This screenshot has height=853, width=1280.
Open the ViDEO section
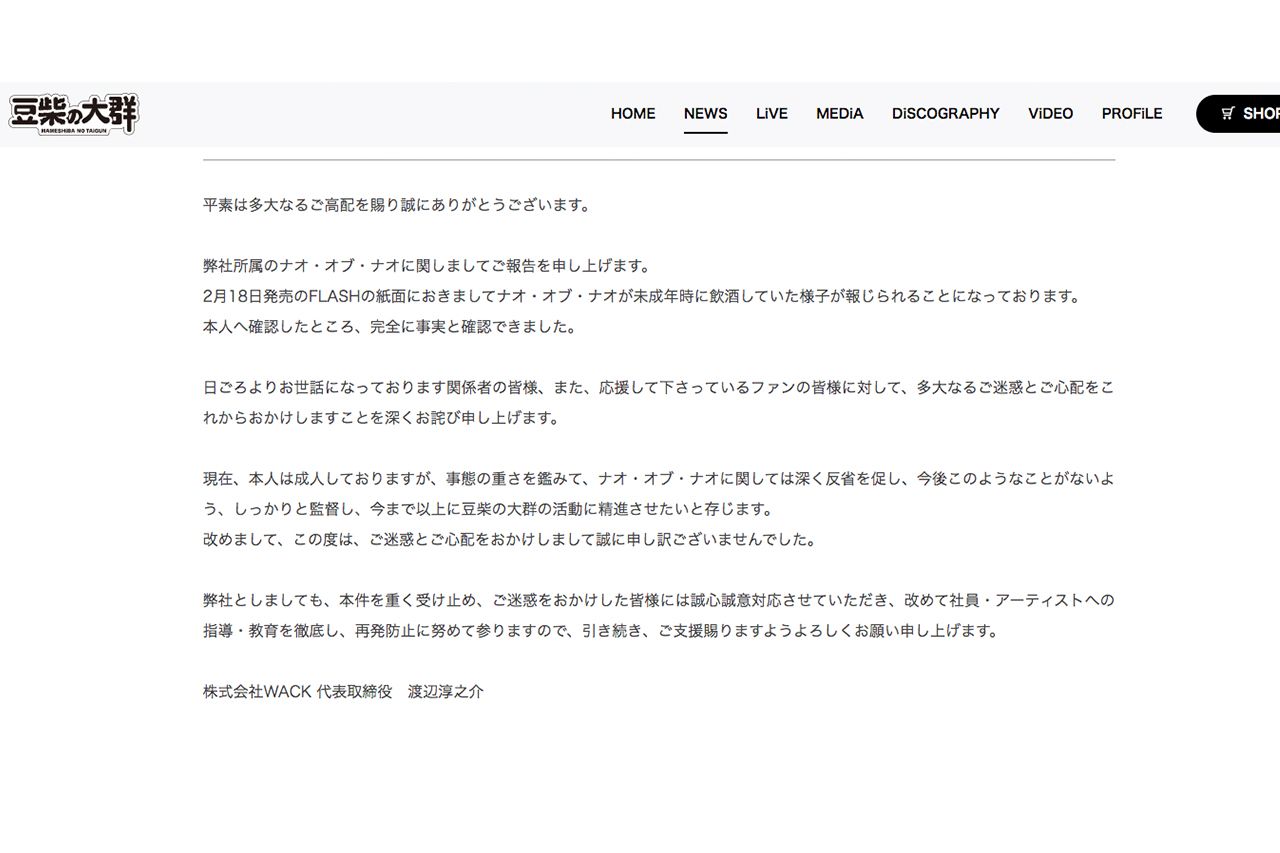[x=1050, y=114]
